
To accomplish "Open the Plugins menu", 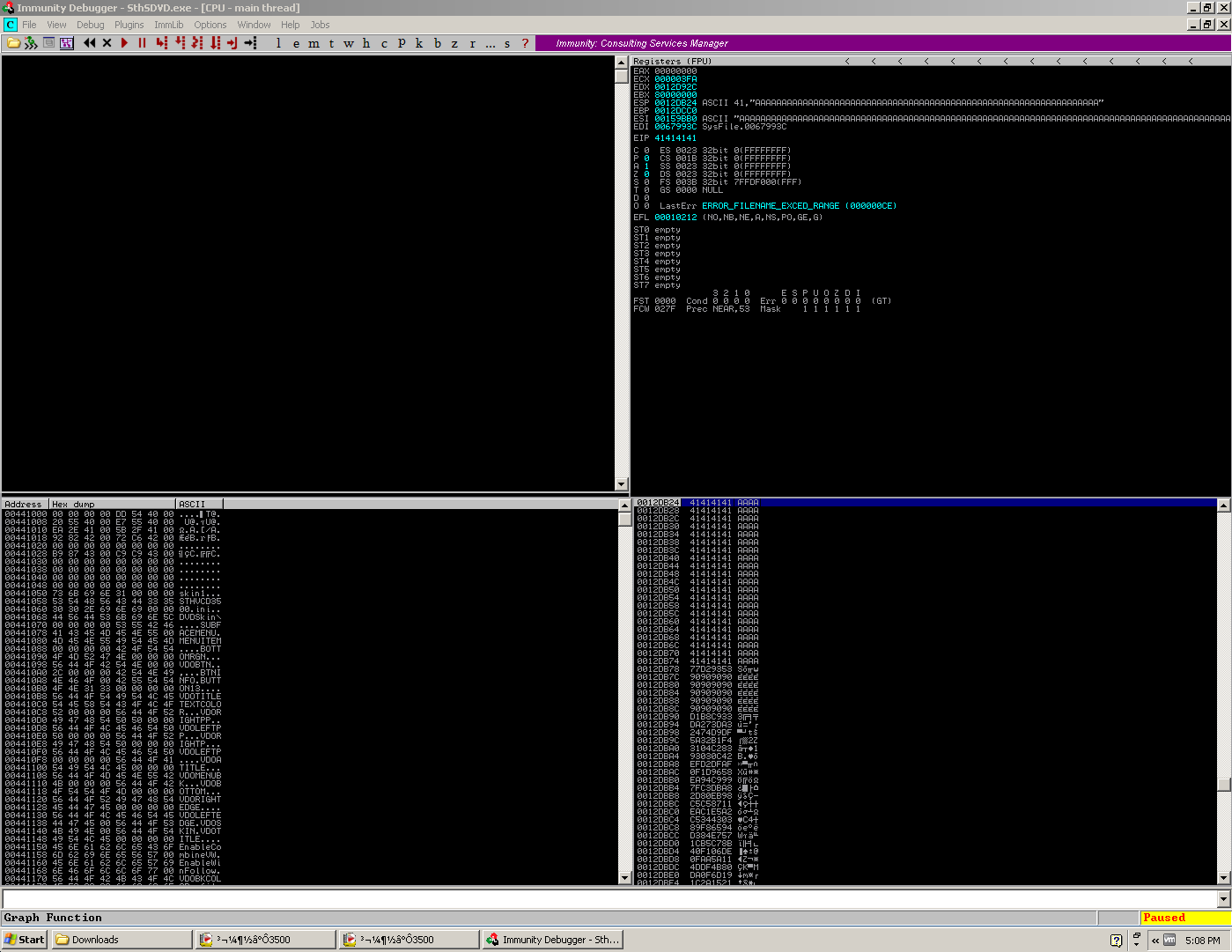I will 129,25.
